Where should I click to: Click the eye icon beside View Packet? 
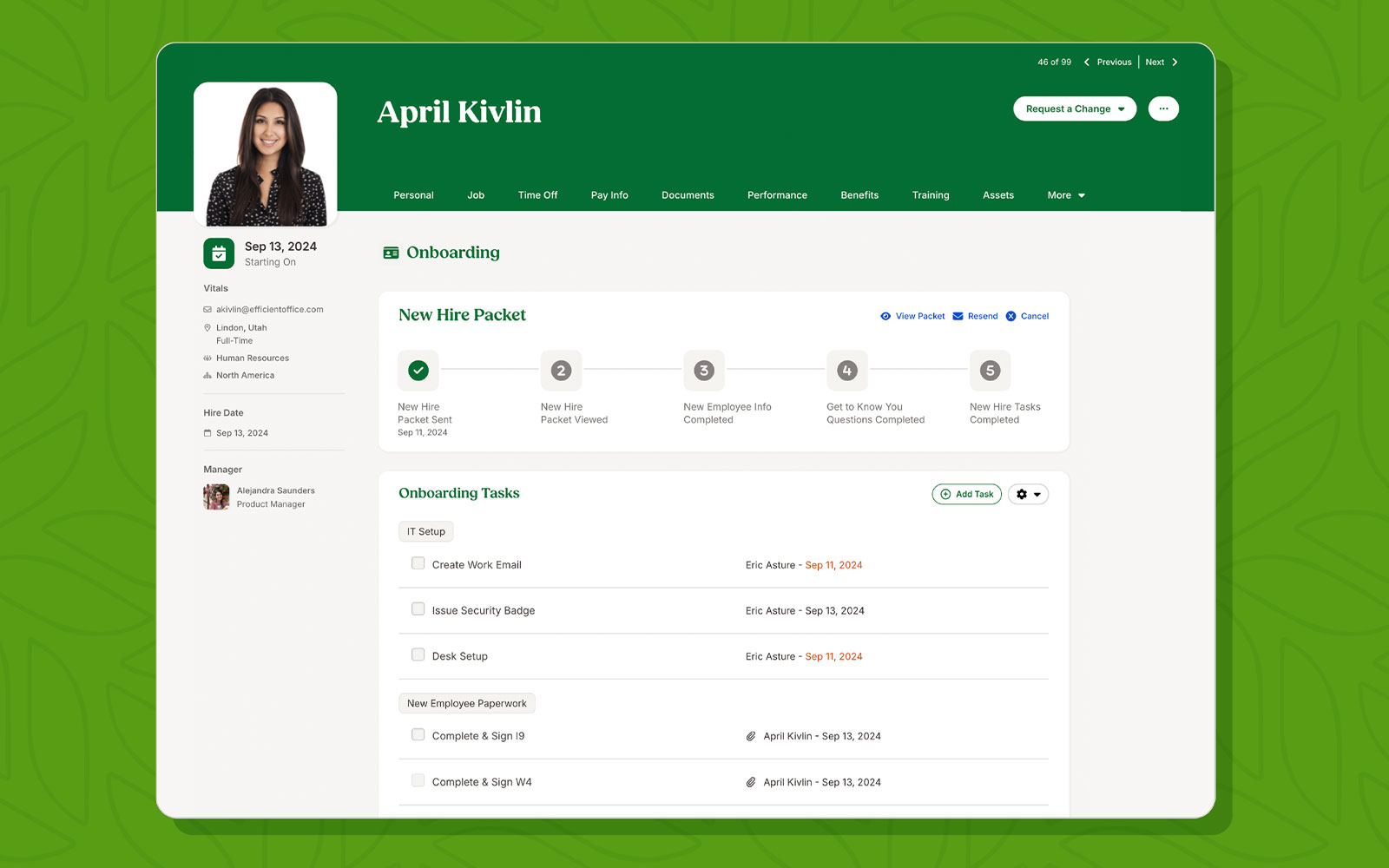click(885, 316)
